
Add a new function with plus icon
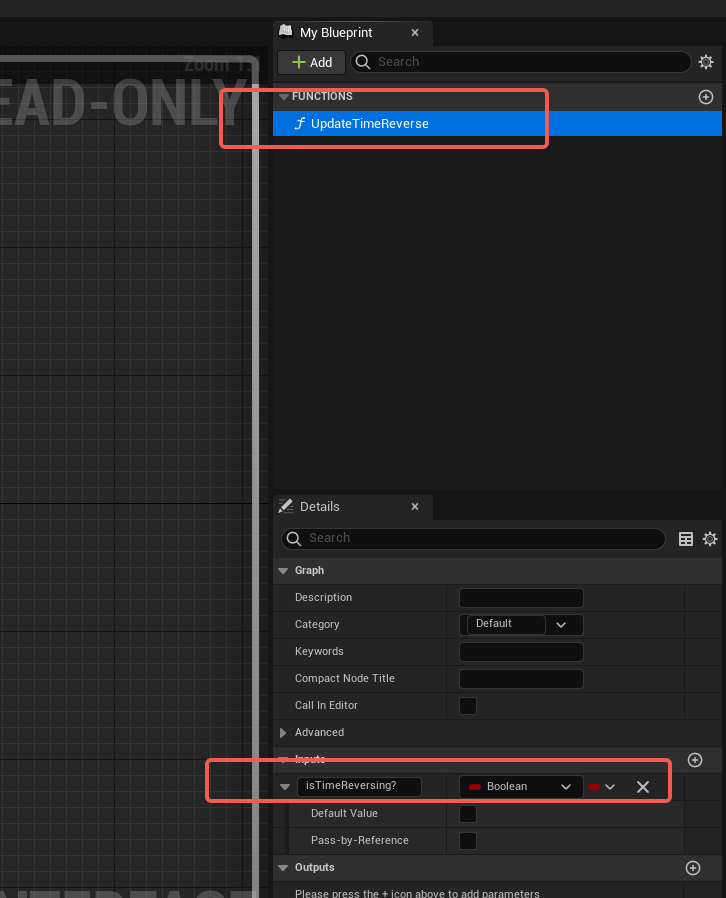[x=706, y=97]
